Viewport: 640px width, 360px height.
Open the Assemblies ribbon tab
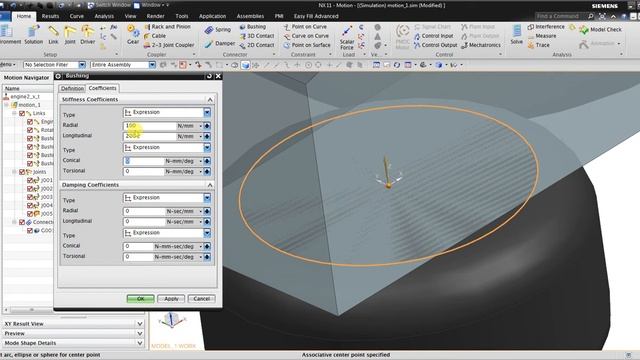click(250, 16)
